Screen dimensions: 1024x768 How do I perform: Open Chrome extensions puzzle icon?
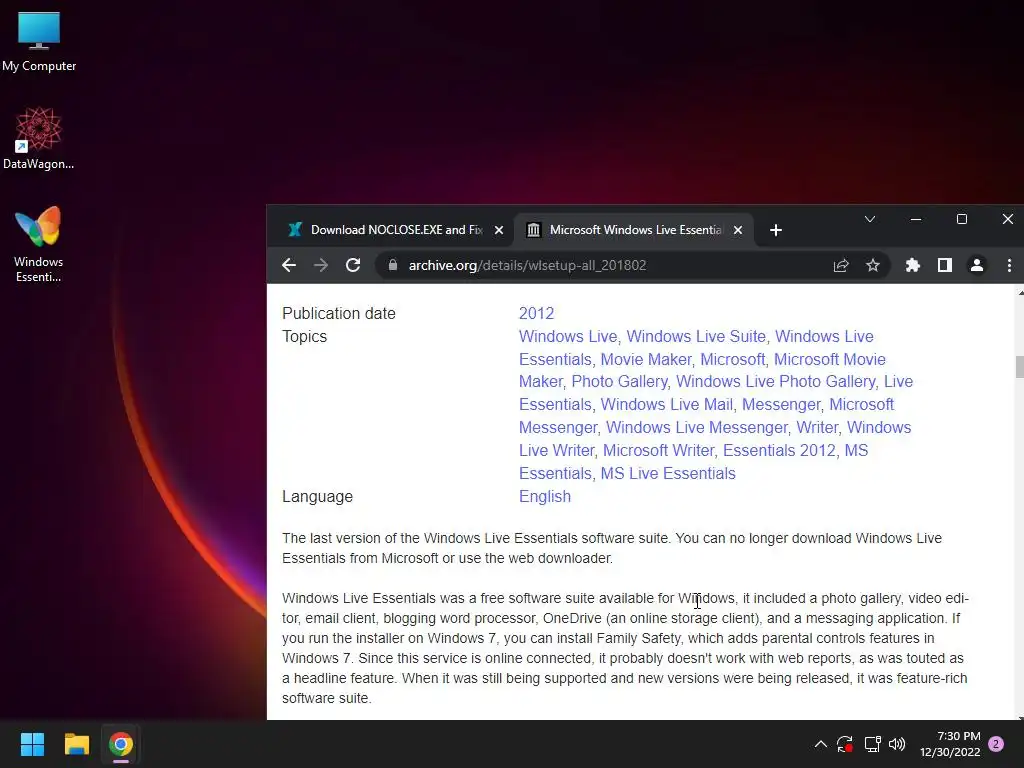pyautogui.click(x=913, y=265)
